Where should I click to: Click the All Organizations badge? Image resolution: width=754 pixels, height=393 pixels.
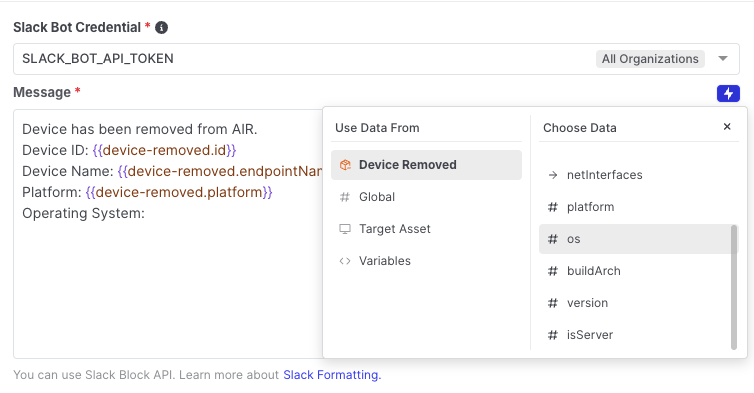point(650,59)
